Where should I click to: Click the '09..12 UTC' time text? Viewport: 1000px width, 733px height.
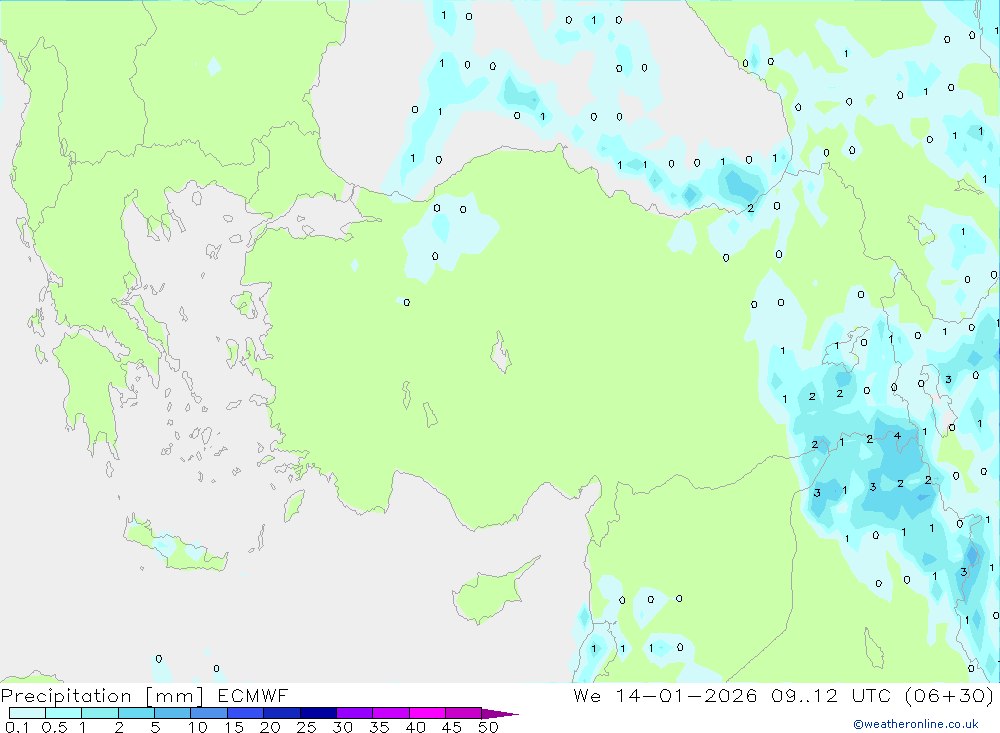831,695
